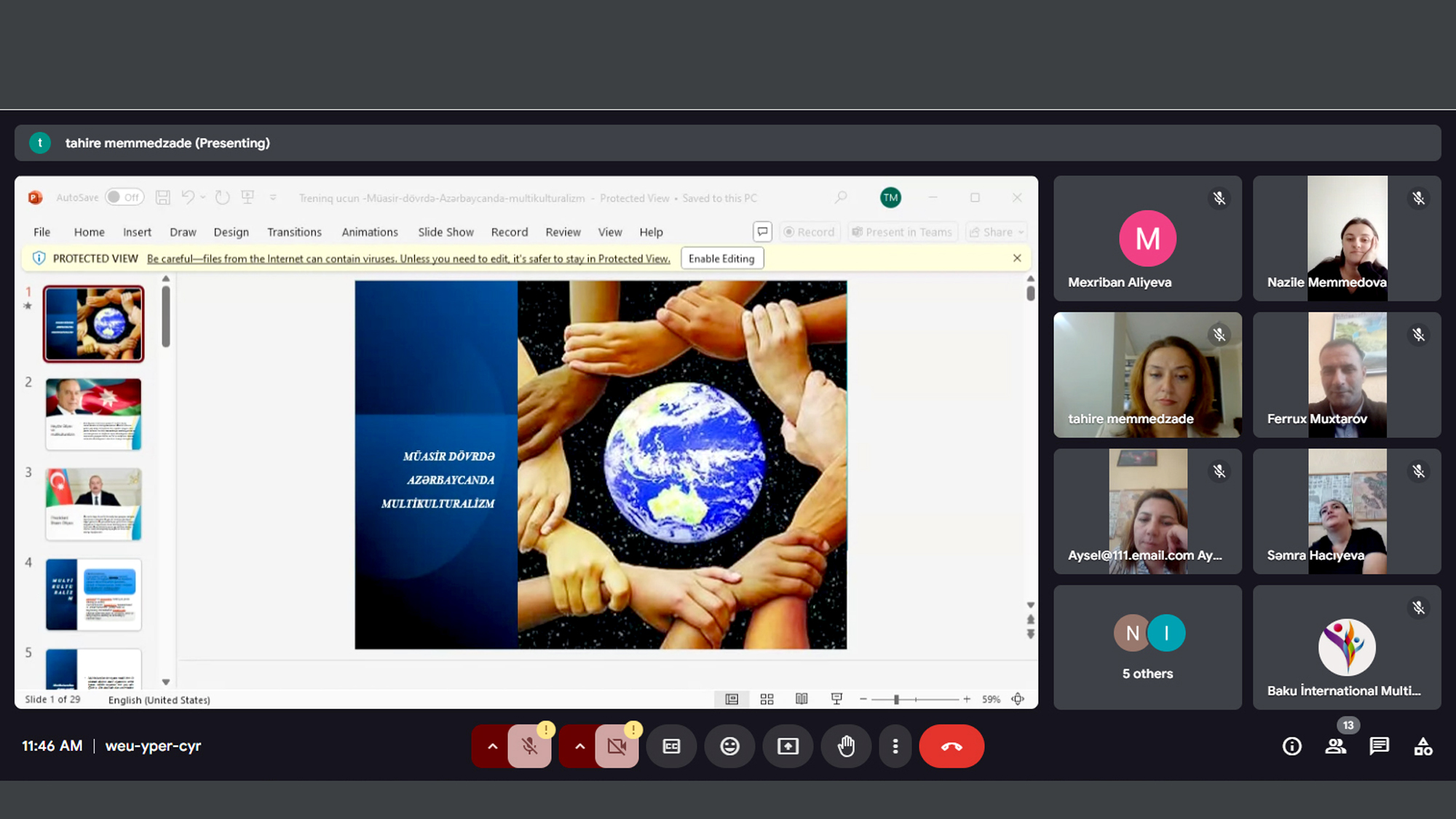The width and height of the screenshot is (1456, 819).
Task: Open the Slide Show ribbon tab
Action: coord(446,232)
